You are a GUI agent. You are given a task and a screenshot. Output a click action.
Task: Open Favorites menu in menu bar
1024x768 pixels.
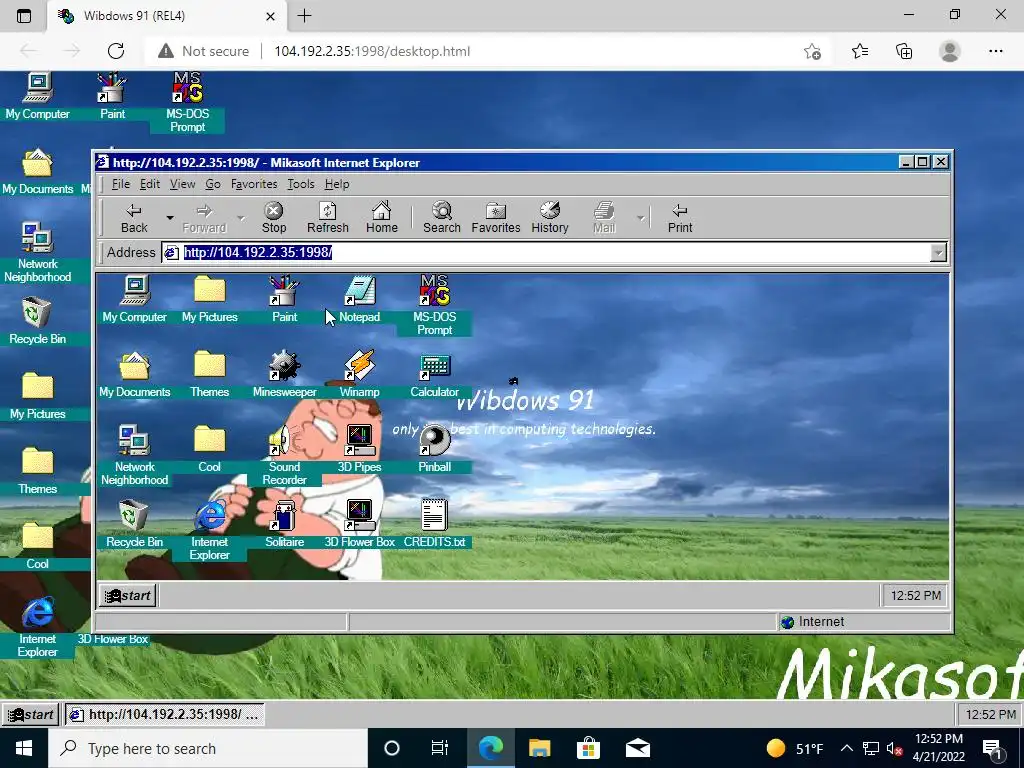[x=254, y=184]
